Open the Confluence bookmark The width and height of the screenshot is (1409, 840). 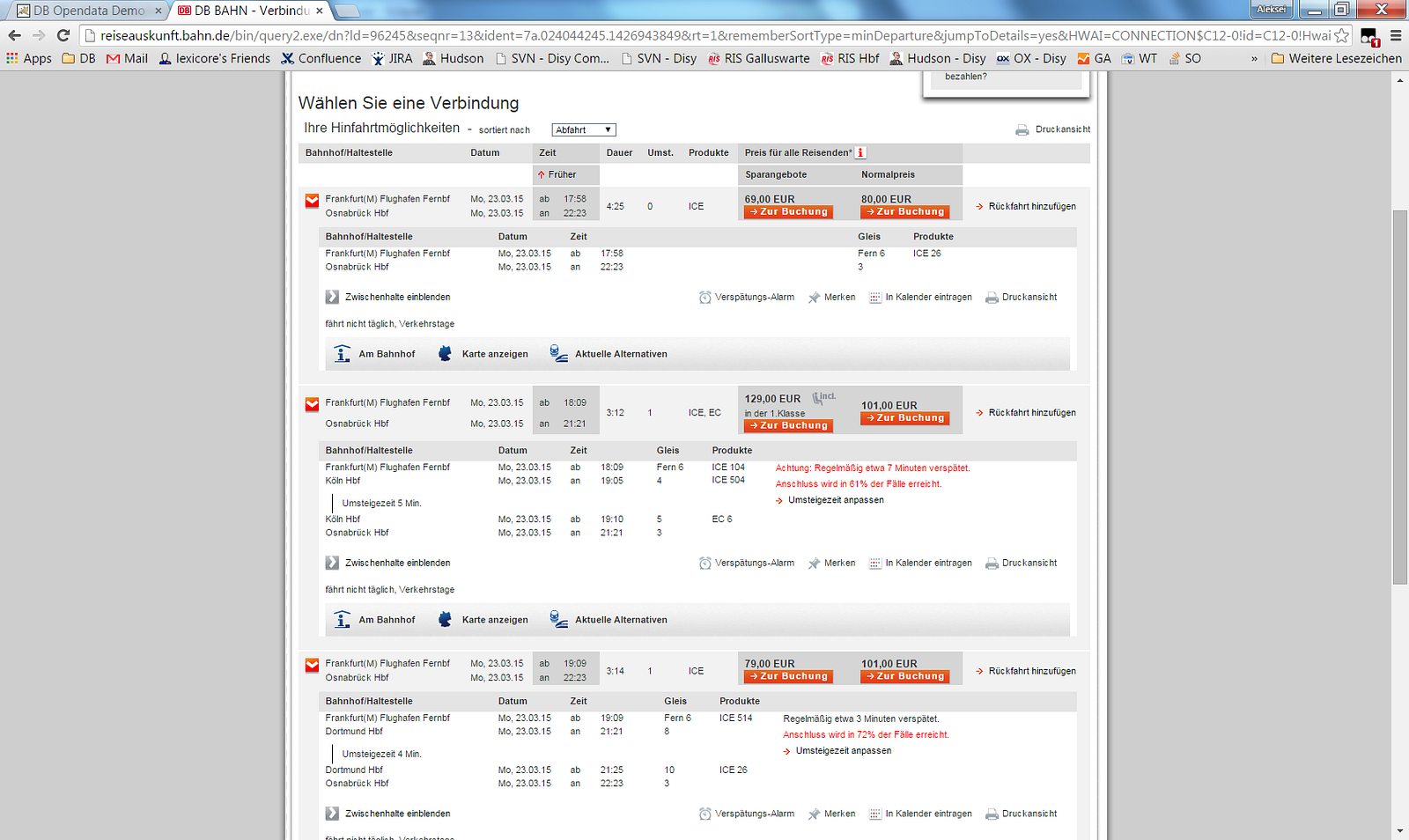[321, 58]
